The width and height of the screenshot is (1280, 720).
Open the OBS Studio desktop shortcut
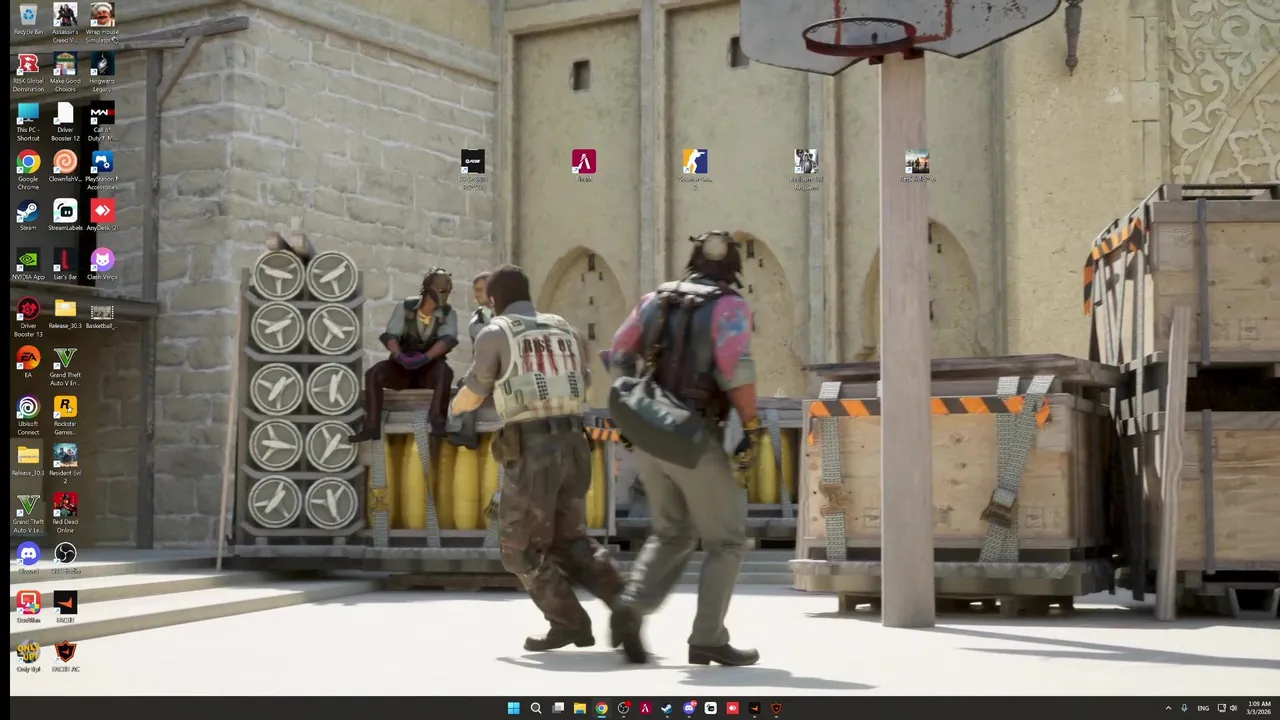(65, 558)
